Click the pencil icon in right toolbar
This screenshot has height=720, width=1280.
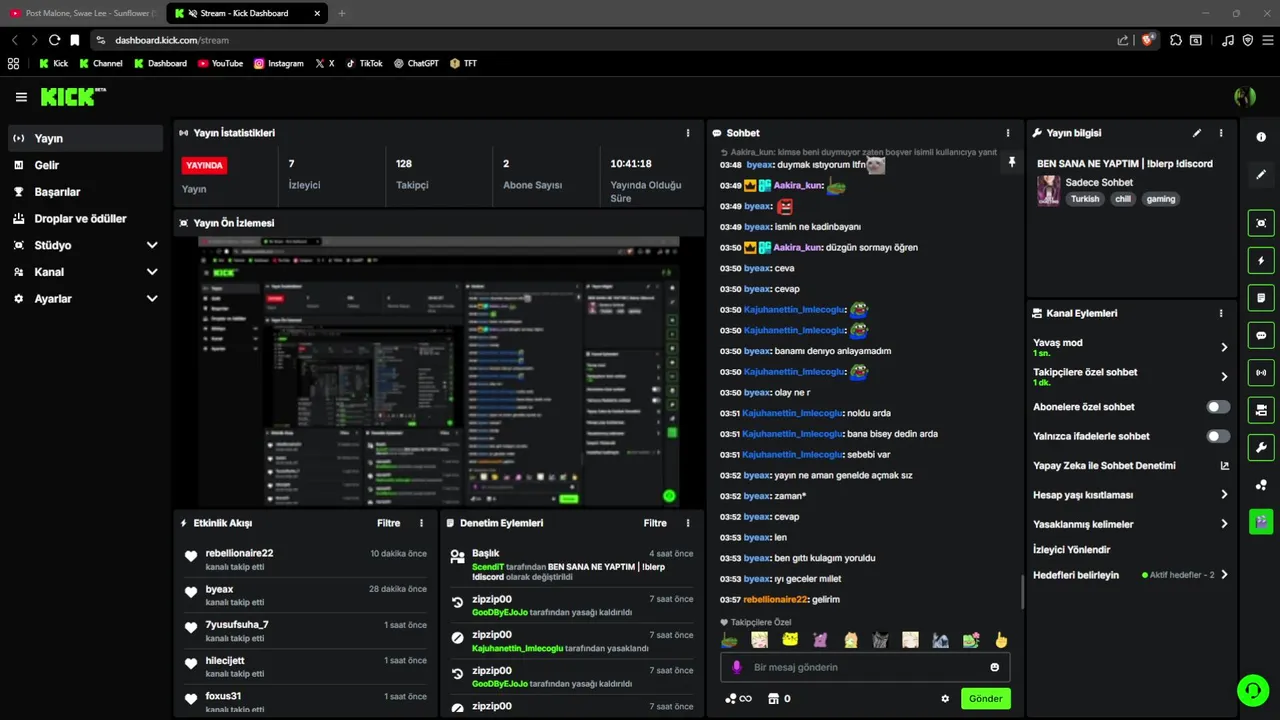1261,174
